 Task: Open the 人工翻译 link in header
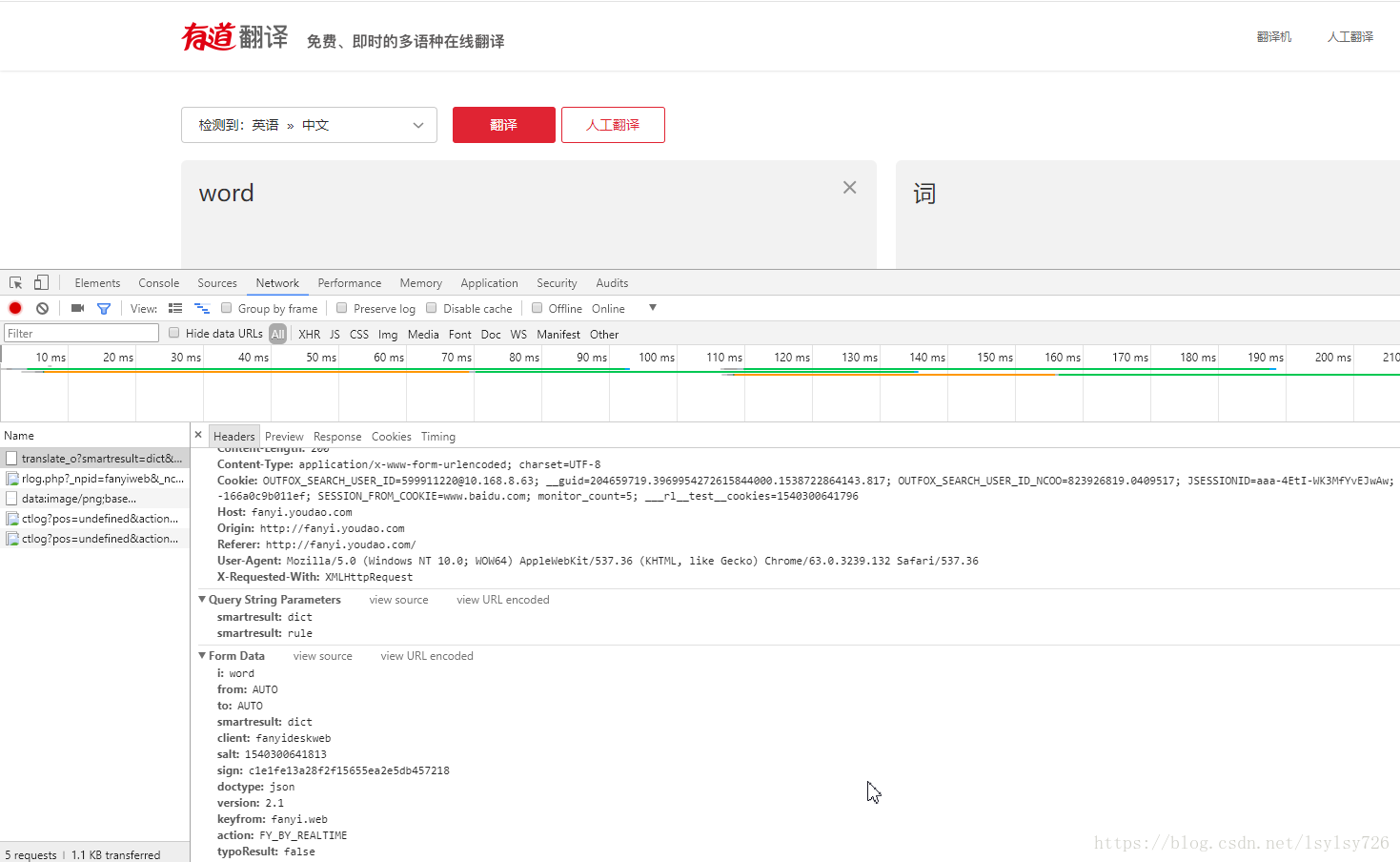[1350, 37]
